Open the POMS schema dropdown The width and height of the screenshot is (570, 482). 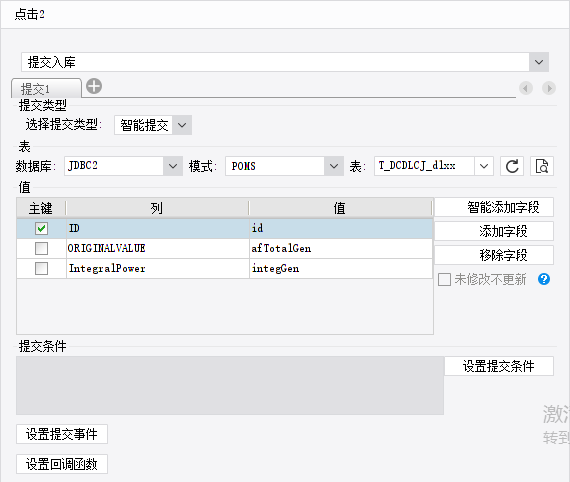pos(334,166)
